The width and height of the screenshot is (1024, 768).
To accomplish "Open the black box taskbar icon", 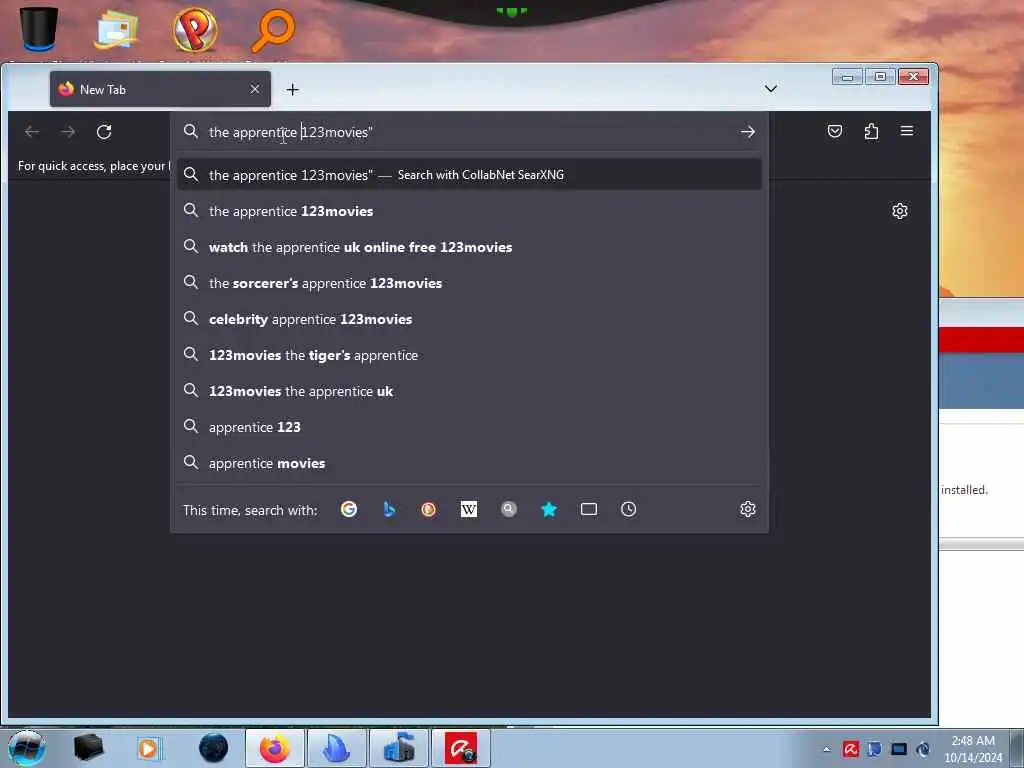I will click(x=88, y=748).
